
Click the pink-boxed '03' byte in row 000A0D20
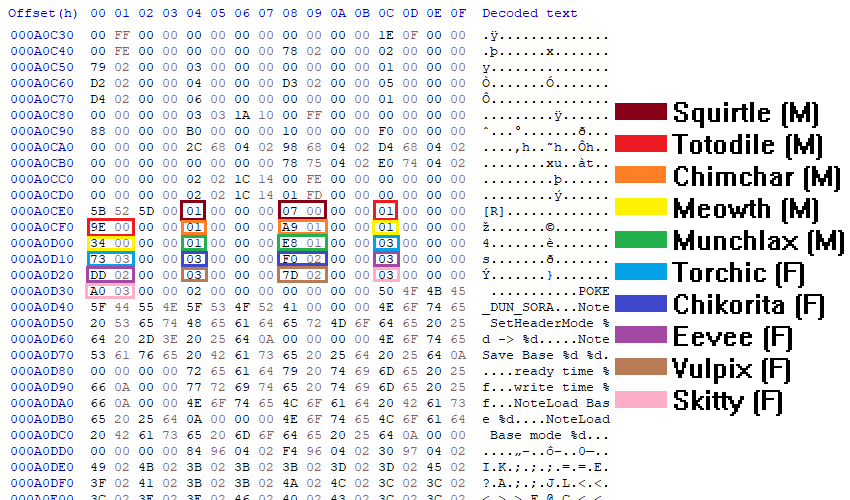[385, 274]
